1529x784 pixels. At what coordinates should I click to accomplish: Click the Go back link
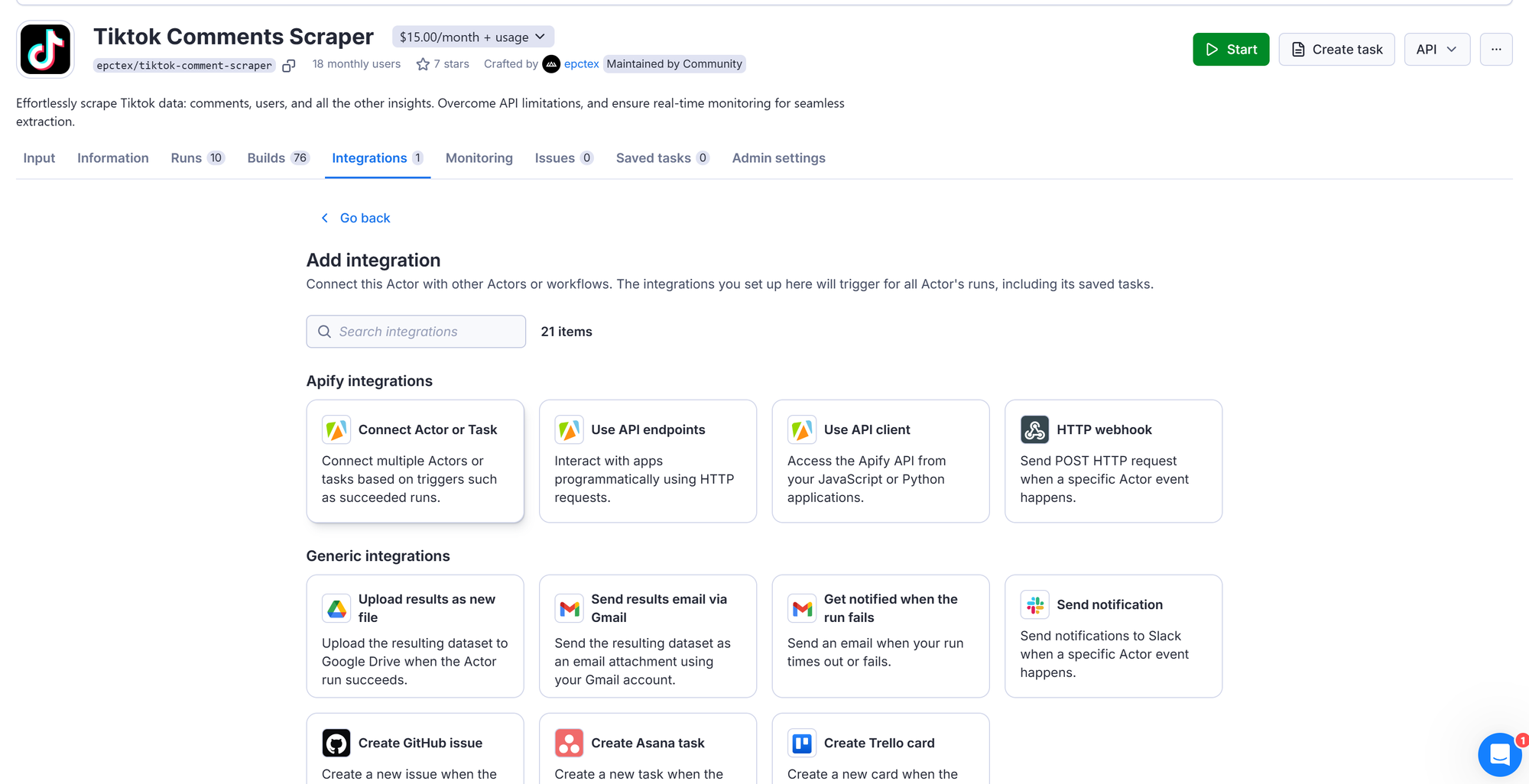[355, 218]
